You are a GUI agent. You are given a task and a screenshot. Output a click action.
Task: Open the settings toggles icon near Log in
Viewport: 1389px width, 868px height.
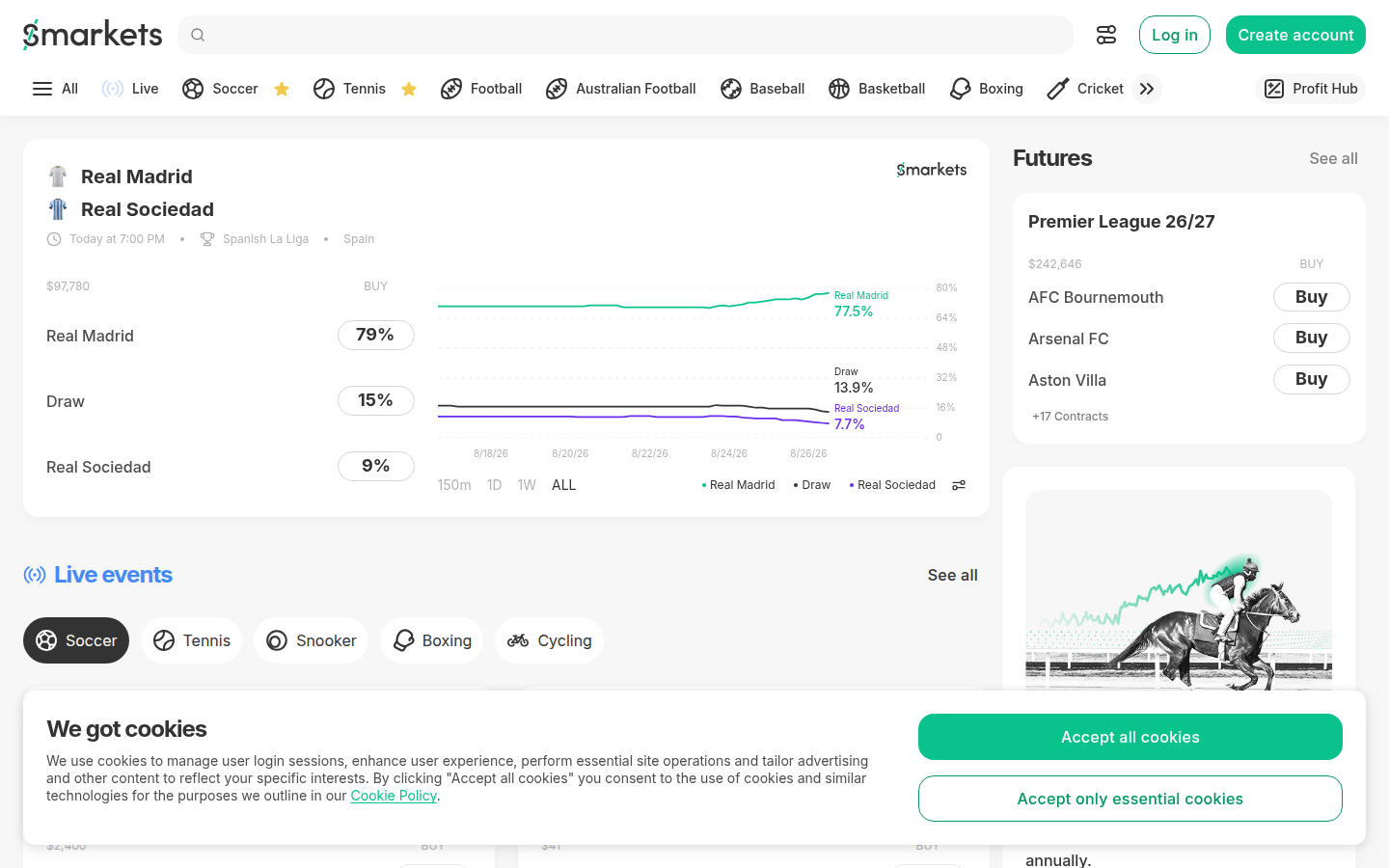click(1106, 35)
